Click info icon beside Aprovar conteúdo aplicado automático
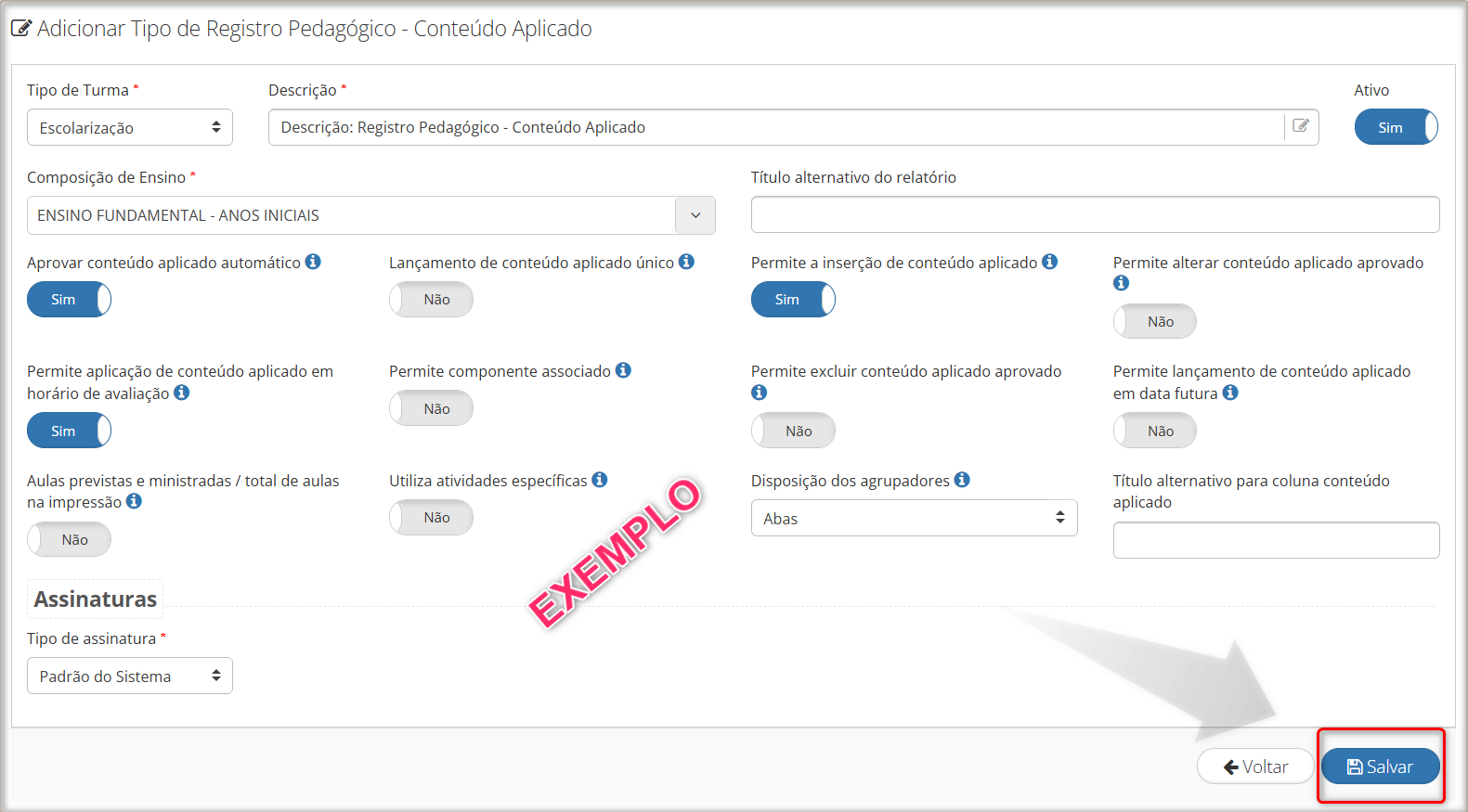The image size is (1468, 812). (x=313, y=262)
